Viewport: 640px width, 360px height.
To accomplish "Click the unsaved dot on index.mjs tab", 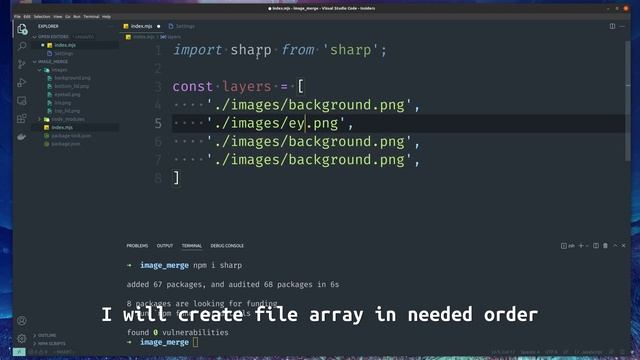I will coord(159,26).
